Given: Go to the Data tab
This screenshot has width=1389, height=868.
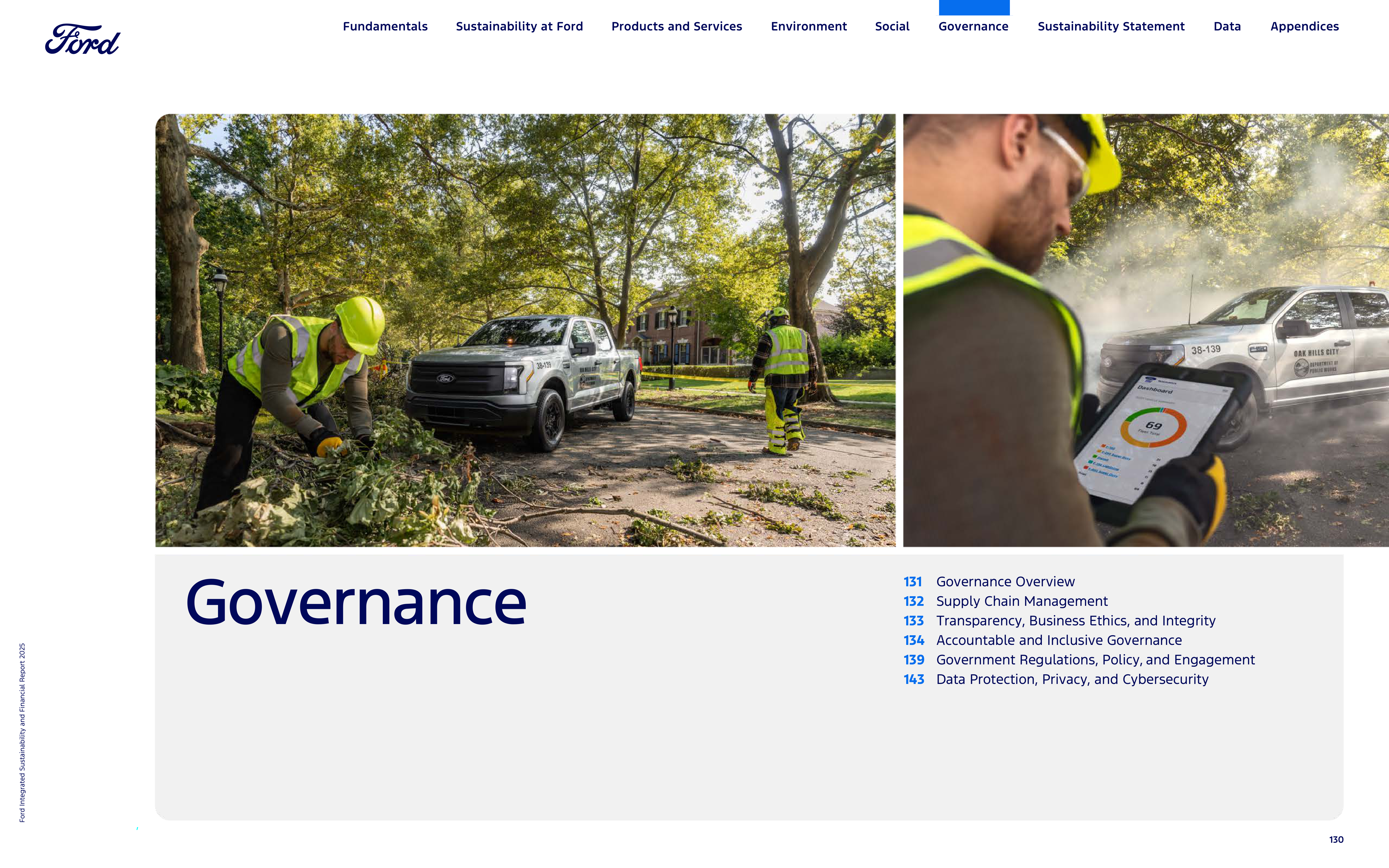Looking at the screenshot, I should (1227, 26).
